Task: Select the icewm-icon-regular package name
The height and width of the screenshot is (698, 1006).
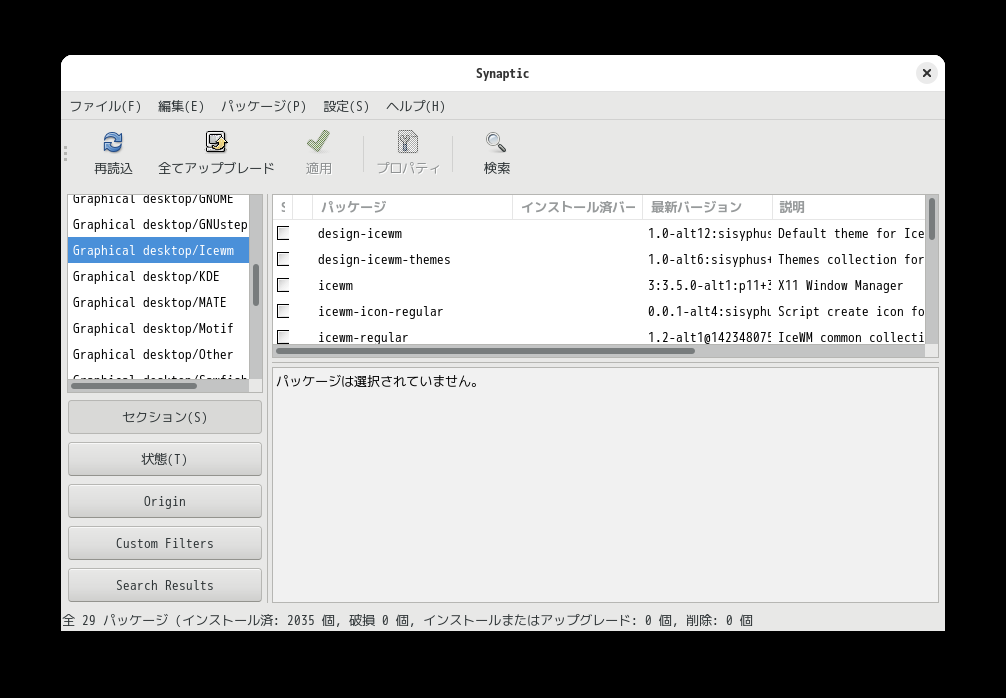Action: point(380,312)
